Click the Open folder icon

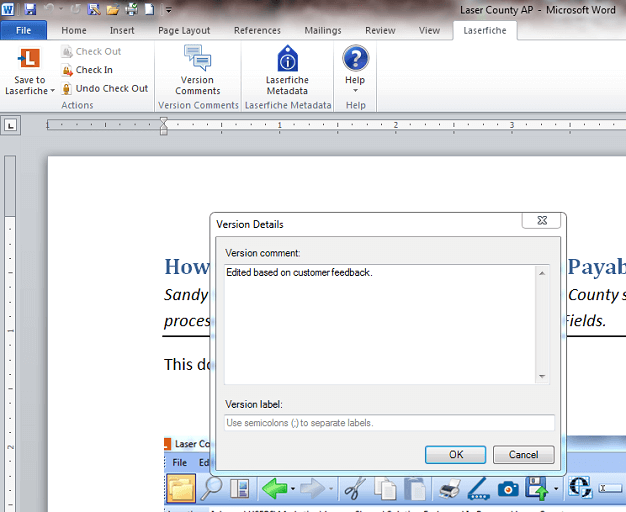tap(113, 9)
